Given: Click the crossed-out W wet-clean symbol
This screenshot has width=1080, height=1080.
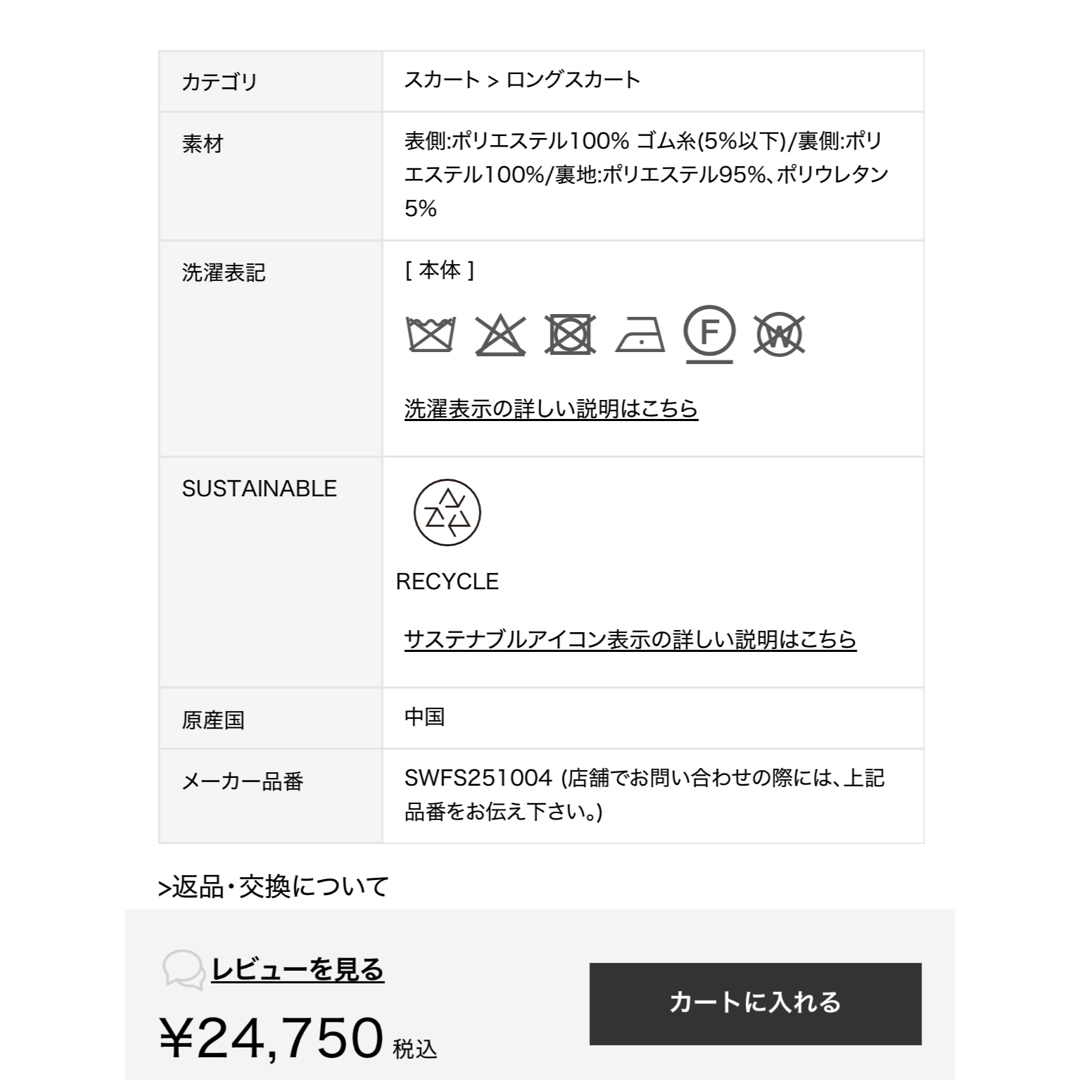Looking at the screenshot, I should pos(779,335).
